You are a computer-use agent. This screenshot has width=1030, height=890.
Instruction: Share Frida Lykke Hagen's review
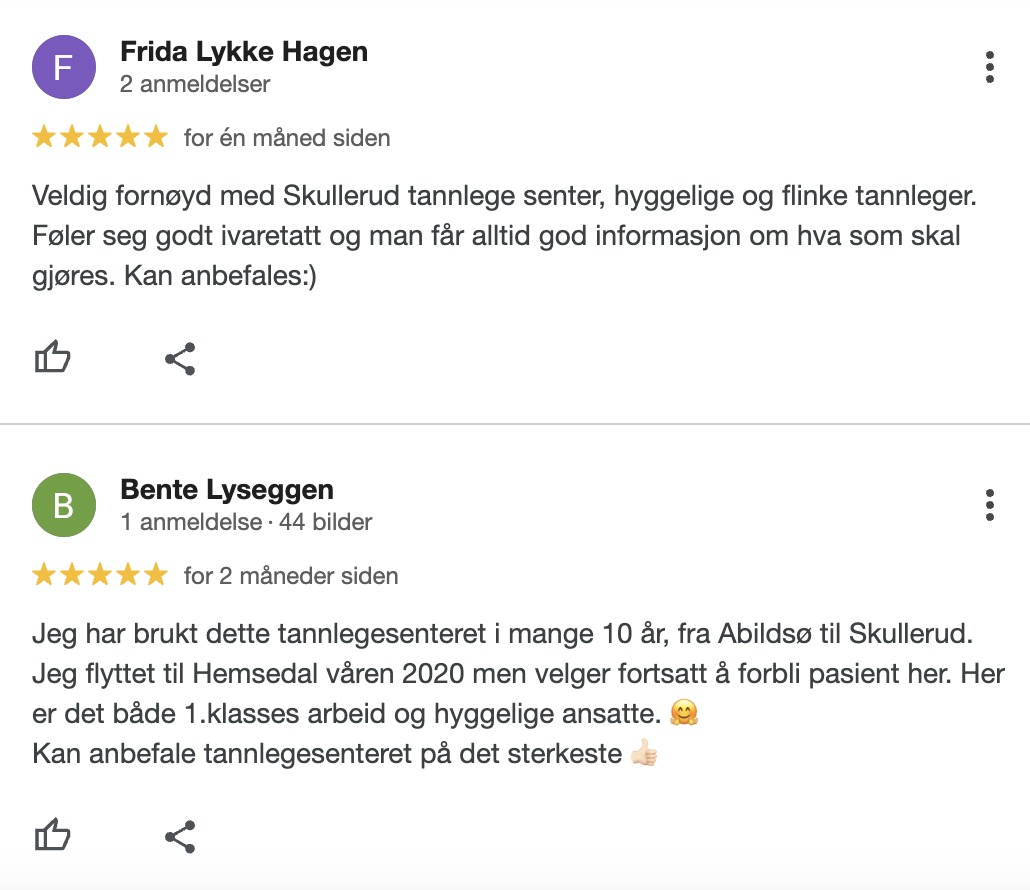pos(180,358)
